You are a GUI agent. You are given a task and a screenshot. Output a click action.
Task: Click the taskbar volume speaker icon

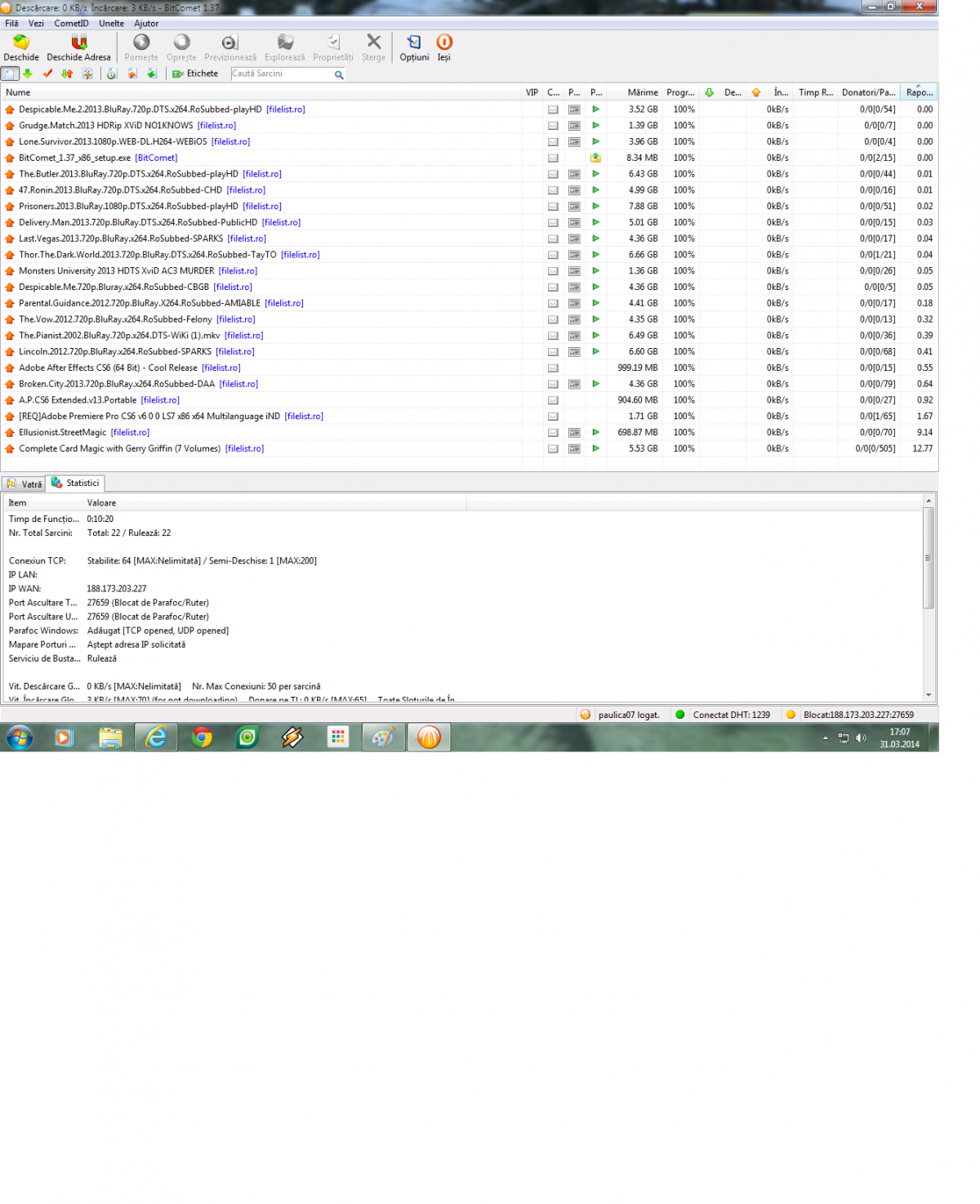pos(861,738)
